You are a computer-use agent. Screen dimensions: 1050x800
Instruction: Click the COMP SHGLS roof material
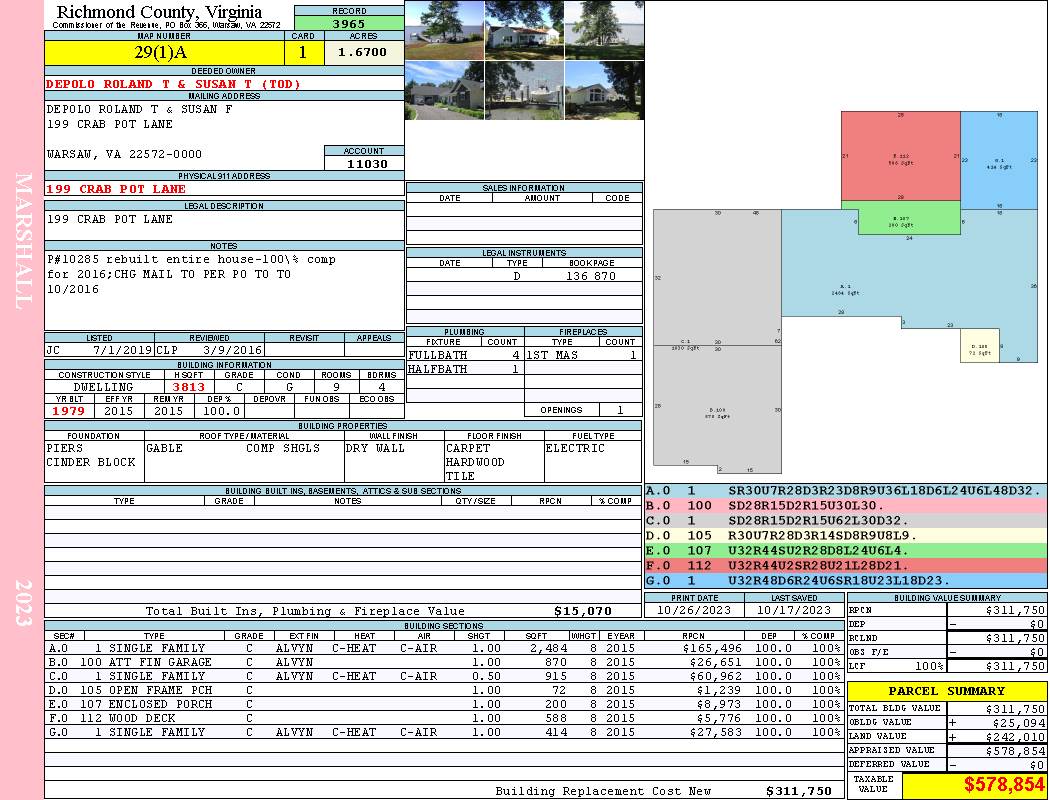(x=283, y=448)
